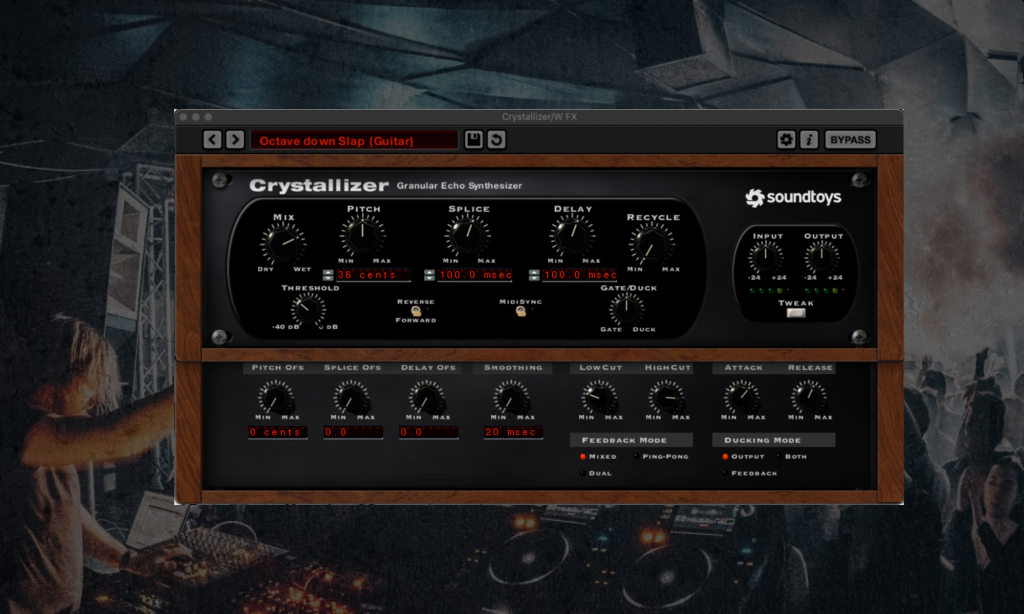Viewport: 1024px width, 614px height.
Task: Click the Splice msec value stepper
Action: 430,275
